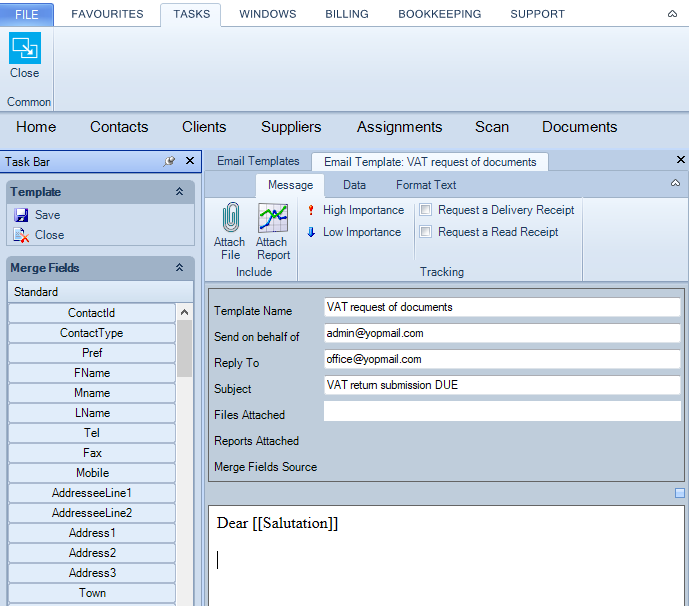The width and height of the screenshot is (689, 606).
Task: Set High Importance flag
Action: click(355, 210)
